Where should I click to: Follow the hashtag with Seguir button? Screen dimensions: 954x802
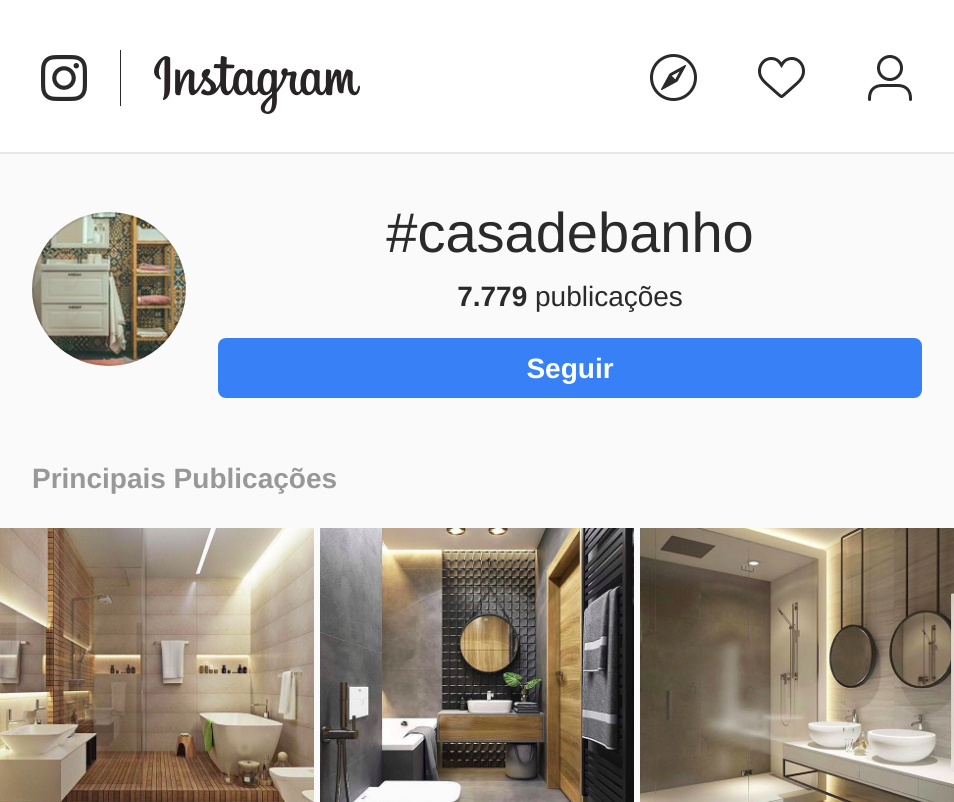(x=569, y=368)
